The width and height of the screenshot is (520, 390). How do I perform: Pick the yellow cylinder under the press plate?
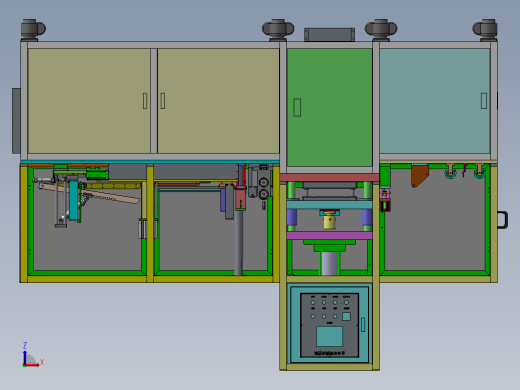(x=329, y=221)
